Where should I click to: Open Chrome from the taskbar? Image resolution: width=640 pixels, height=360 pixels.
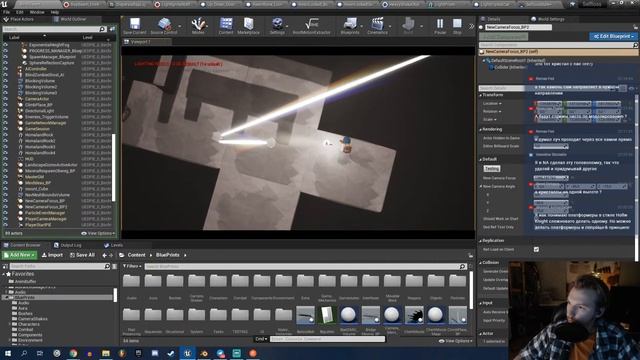[73, 353]
